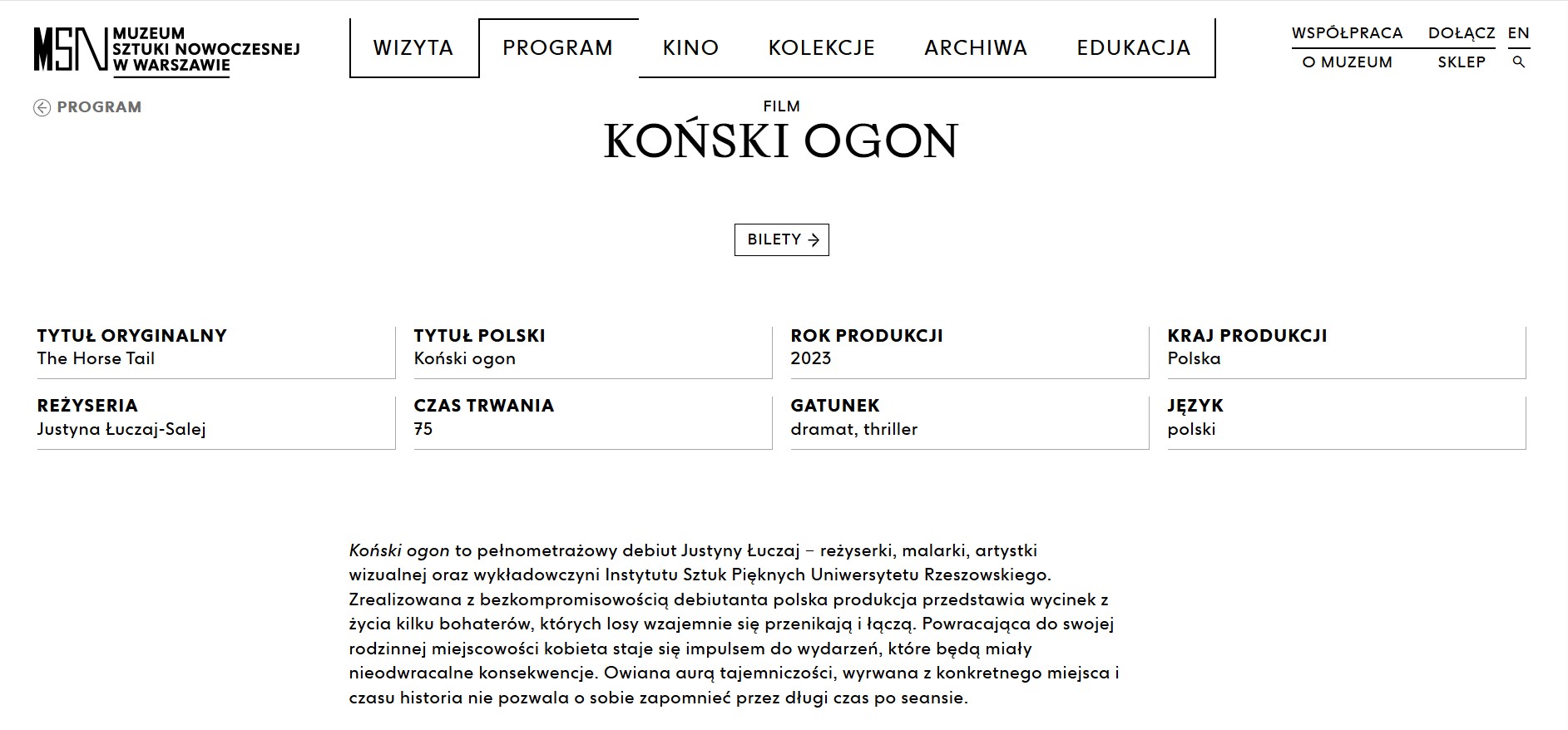Switch language to EN

click(x=1518, y=33)
